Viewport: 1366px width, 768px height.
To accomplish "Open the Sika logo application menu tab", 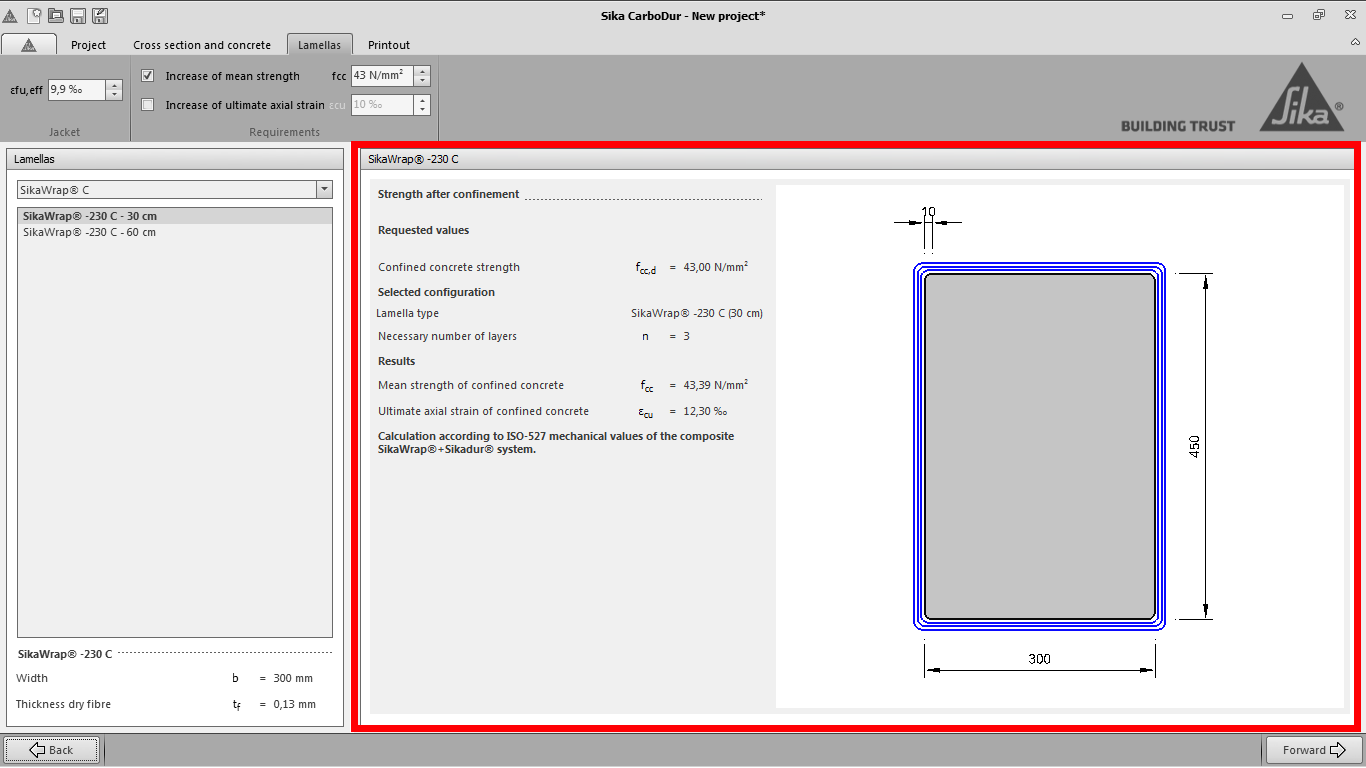I will 28,45.
